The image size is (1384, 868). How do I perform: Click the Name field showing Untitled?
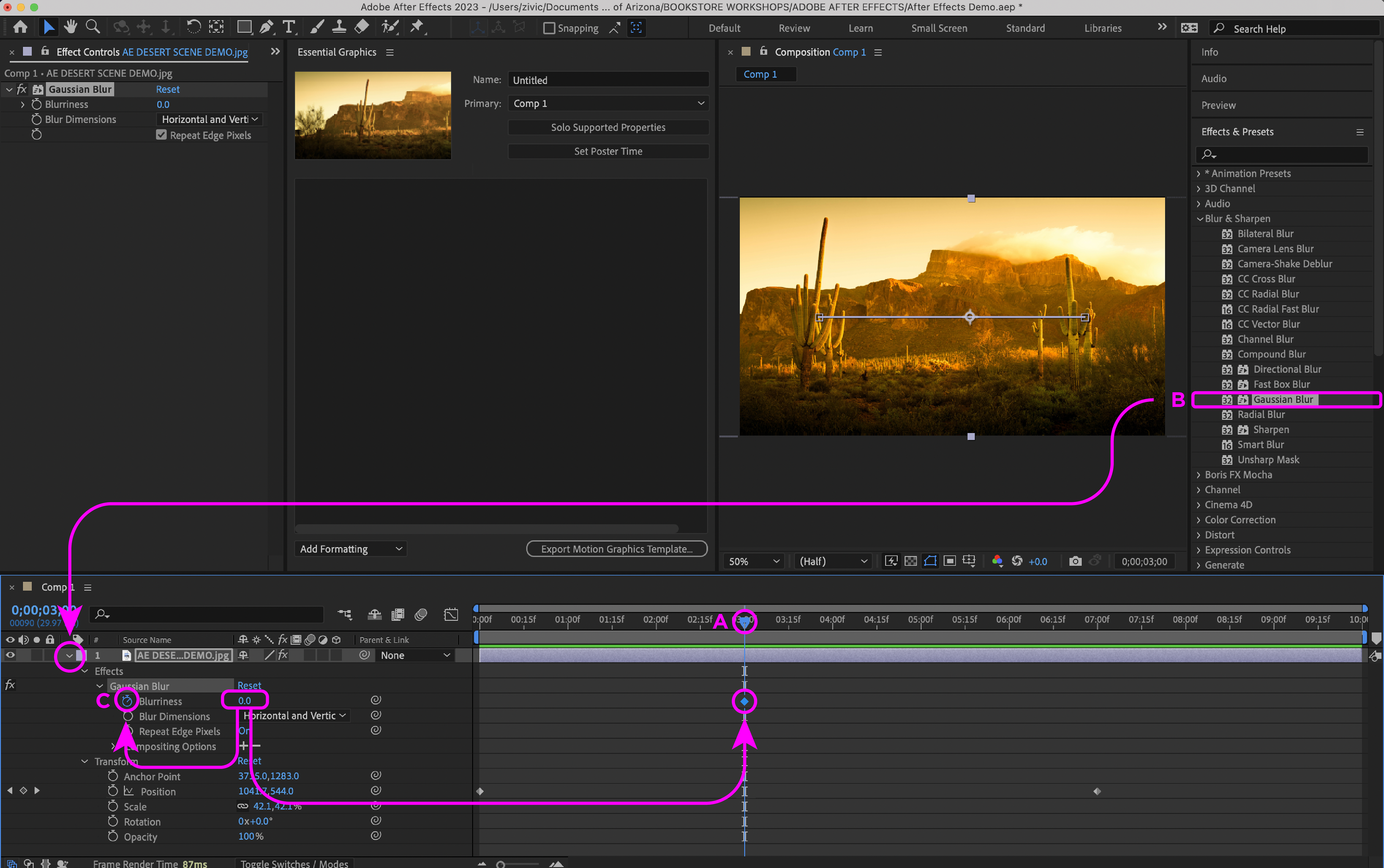(x=608, y=80)
